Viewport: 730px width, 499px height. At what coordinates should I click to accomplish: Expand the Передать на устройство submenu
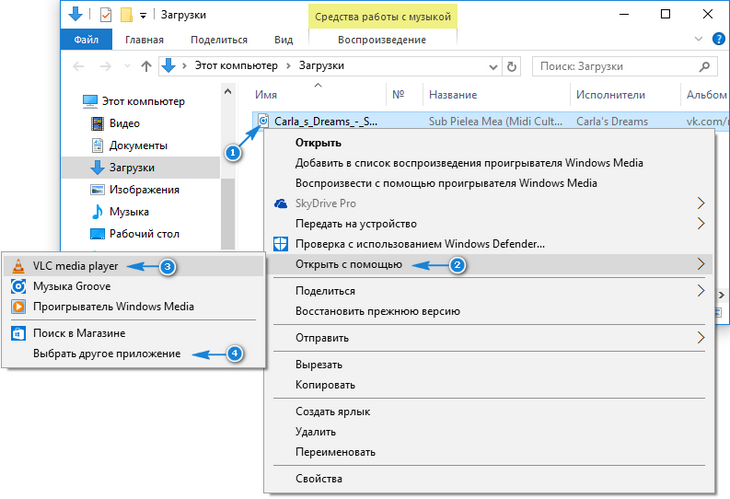pyautogui.click(x=700, y=223)
